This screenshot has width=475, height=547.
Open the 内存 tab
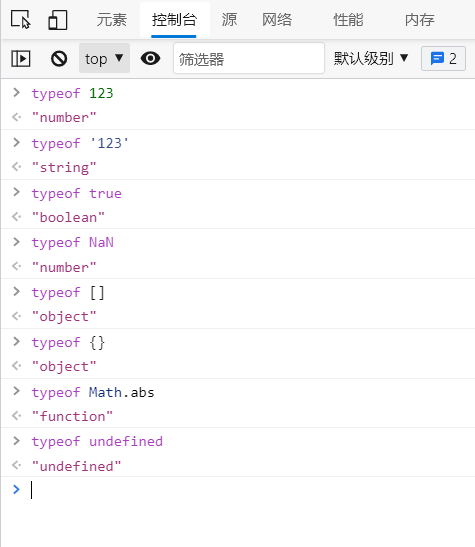pyautogui.click(x=420, y=20)
